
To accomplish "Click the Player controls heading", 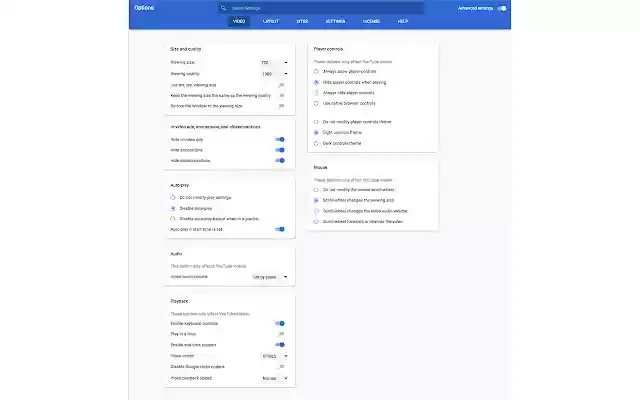I will (x=329, y=49).
